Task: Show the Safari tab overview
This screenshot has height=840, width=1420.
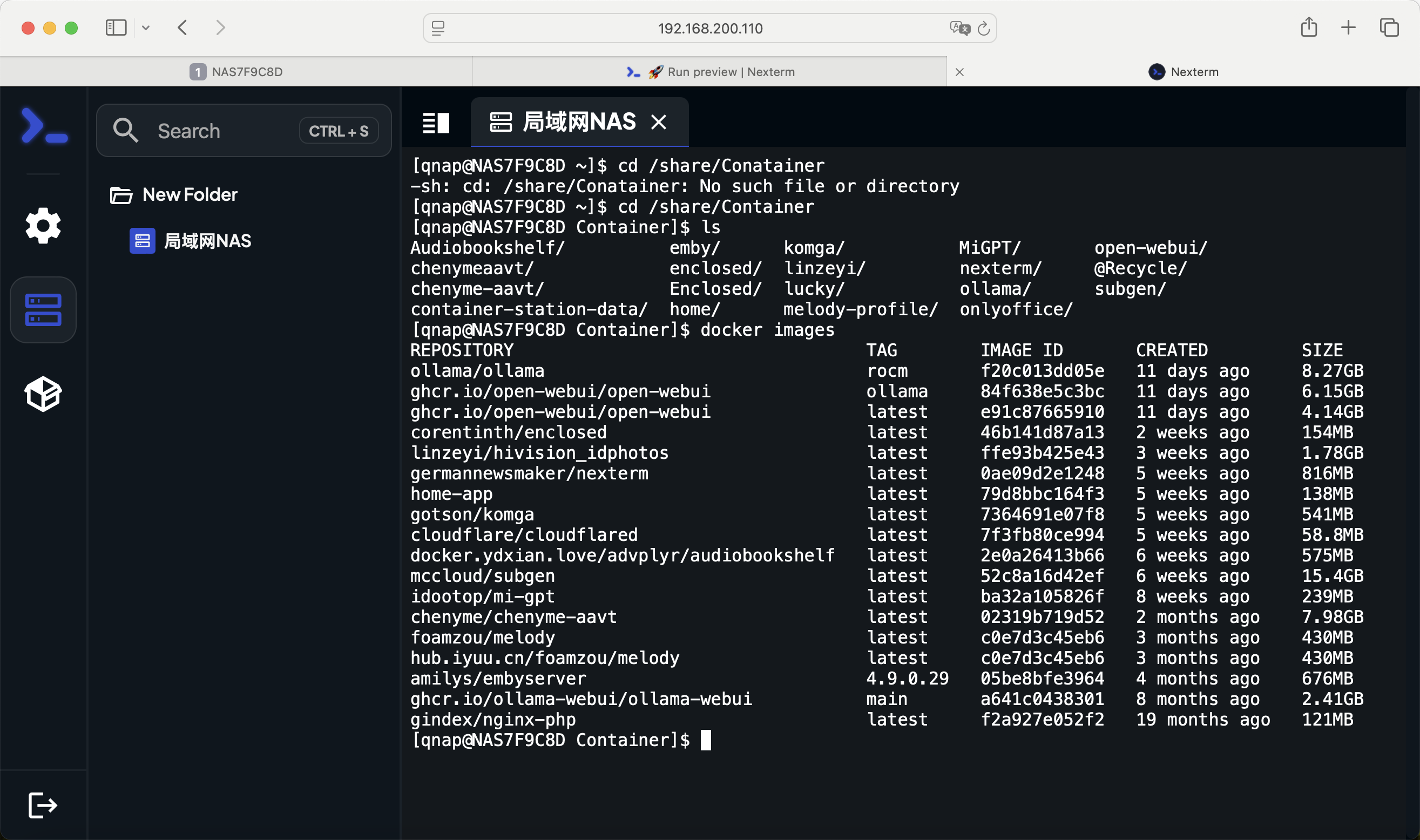Action: (1389, 27)
